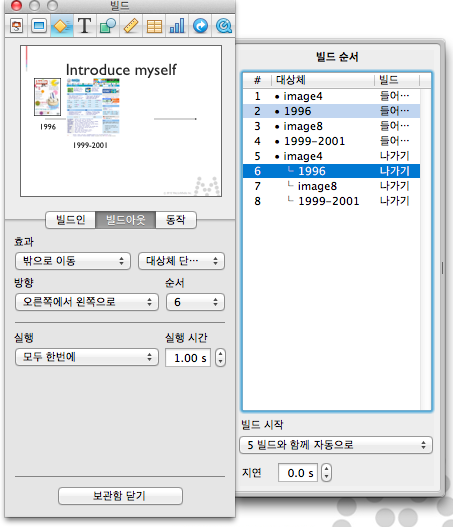Open the Chart inspector icon
Screen dimensions: 453x527
177,26
